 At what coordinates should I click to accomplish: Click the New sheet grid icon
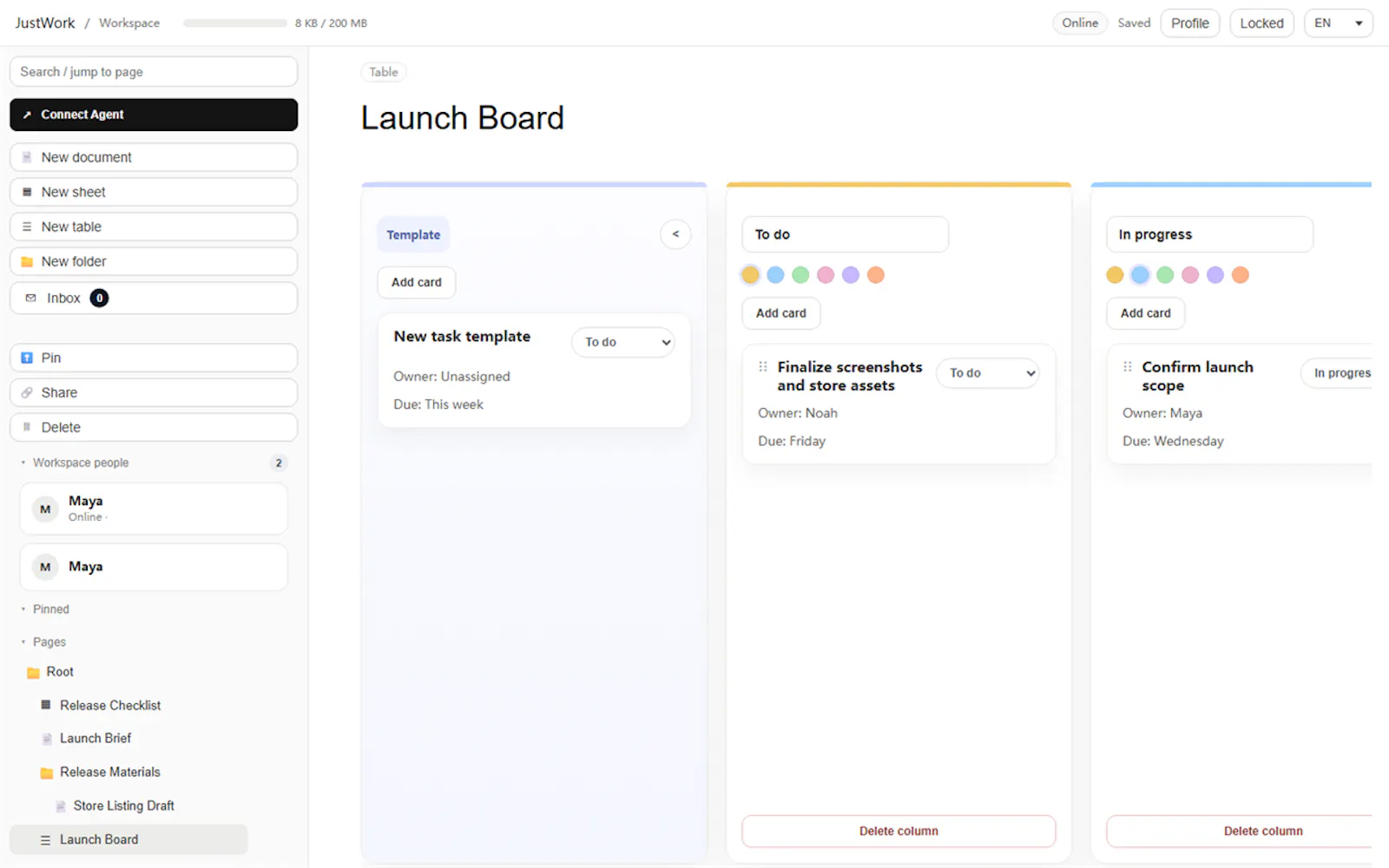(x=27, y=192)
